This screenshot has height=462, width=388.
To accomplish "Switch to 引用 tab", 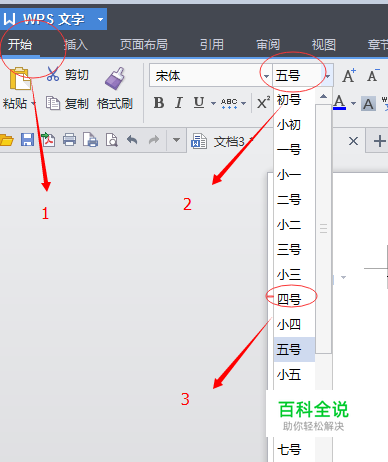I will click(212, 44).
